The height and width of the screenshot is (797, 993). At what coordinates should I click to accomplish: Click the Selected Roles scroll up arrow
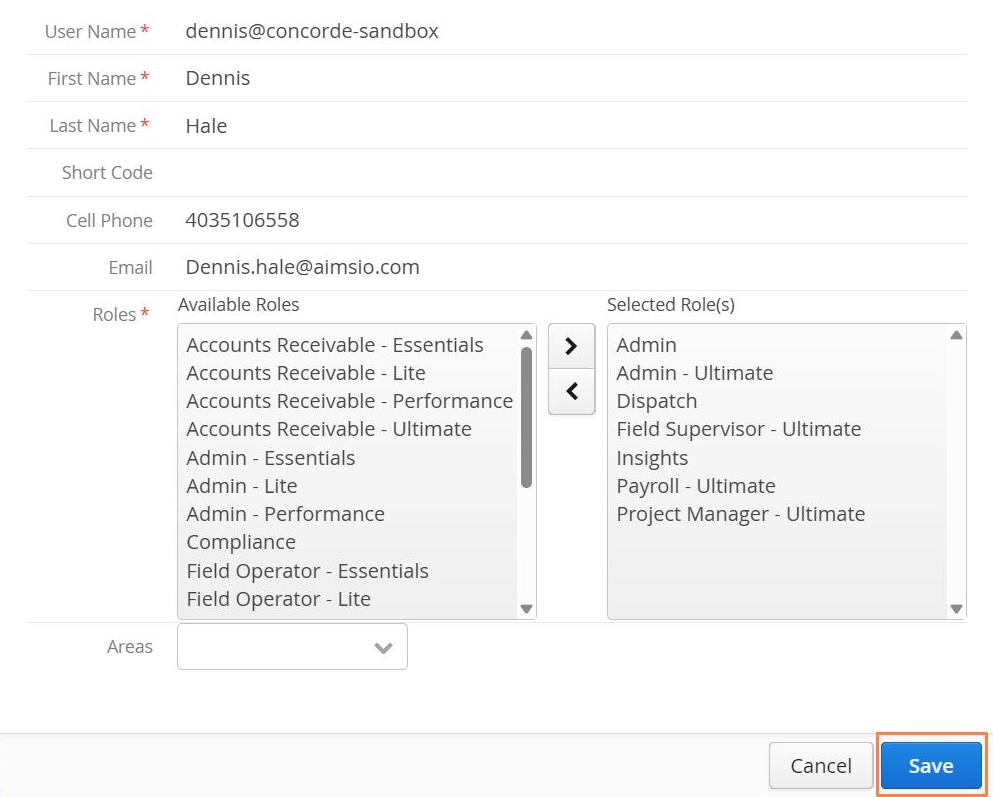coord(956,335)
